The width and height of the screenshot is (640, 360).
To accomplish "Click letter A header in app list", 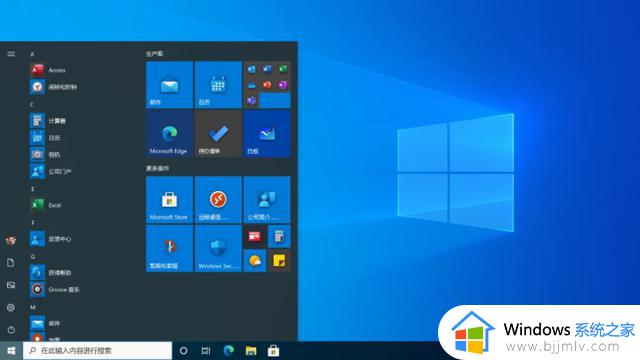I will pos(32,54).
